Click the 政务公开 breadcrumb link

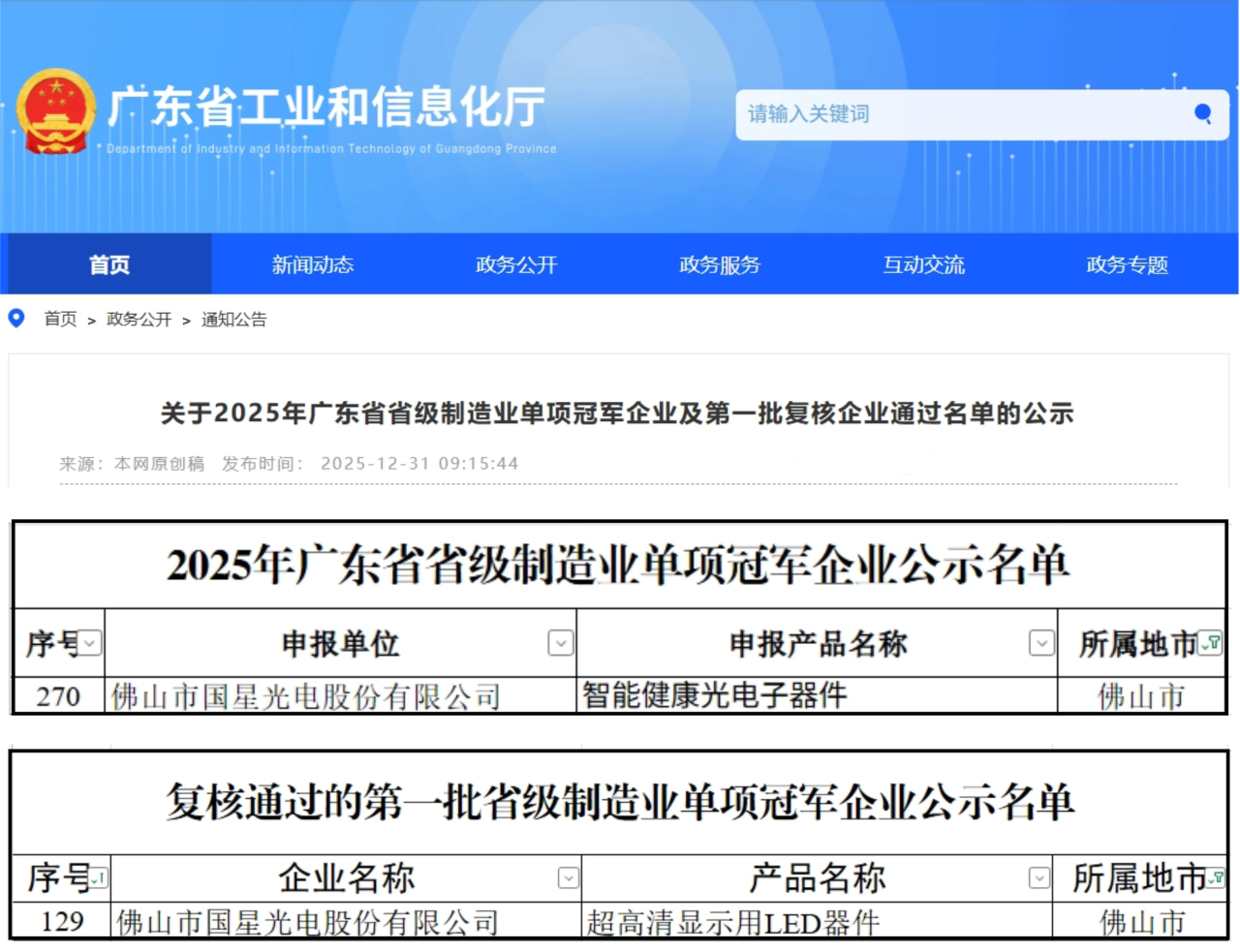tap(137, 319)
